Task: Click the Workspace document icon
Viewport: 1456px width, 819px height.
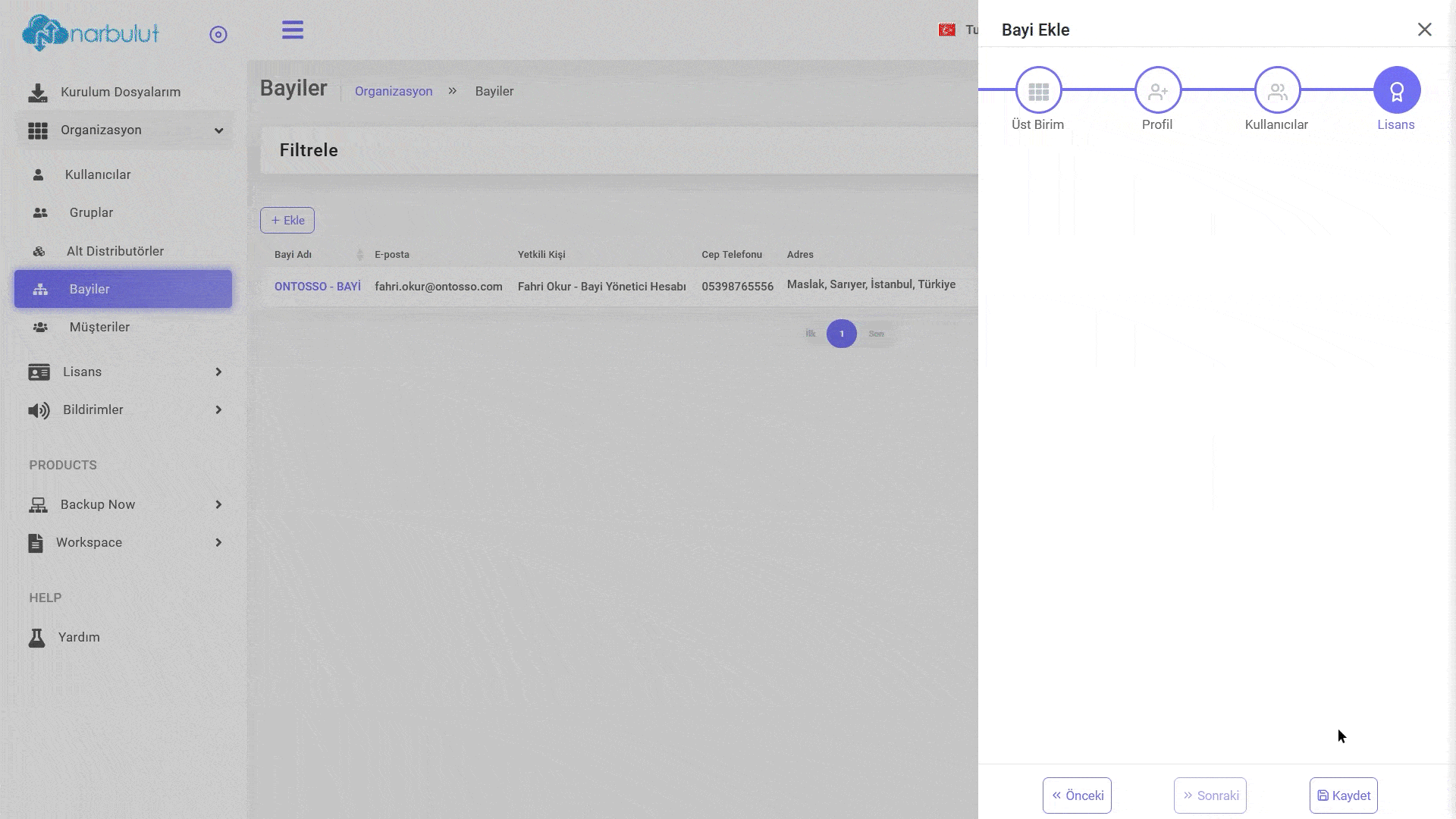Action: tap(36, 543)
